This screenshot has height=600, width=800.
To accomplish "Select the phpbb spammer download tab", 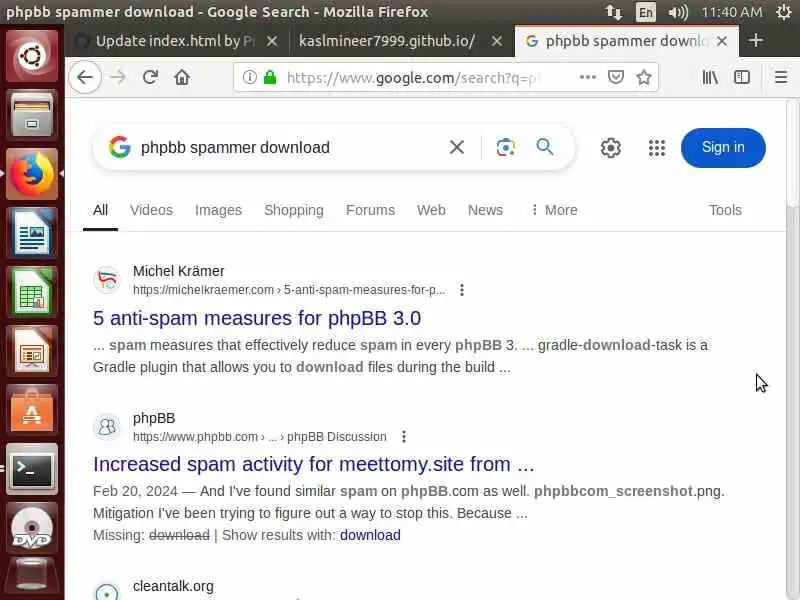I will (627, 41).
